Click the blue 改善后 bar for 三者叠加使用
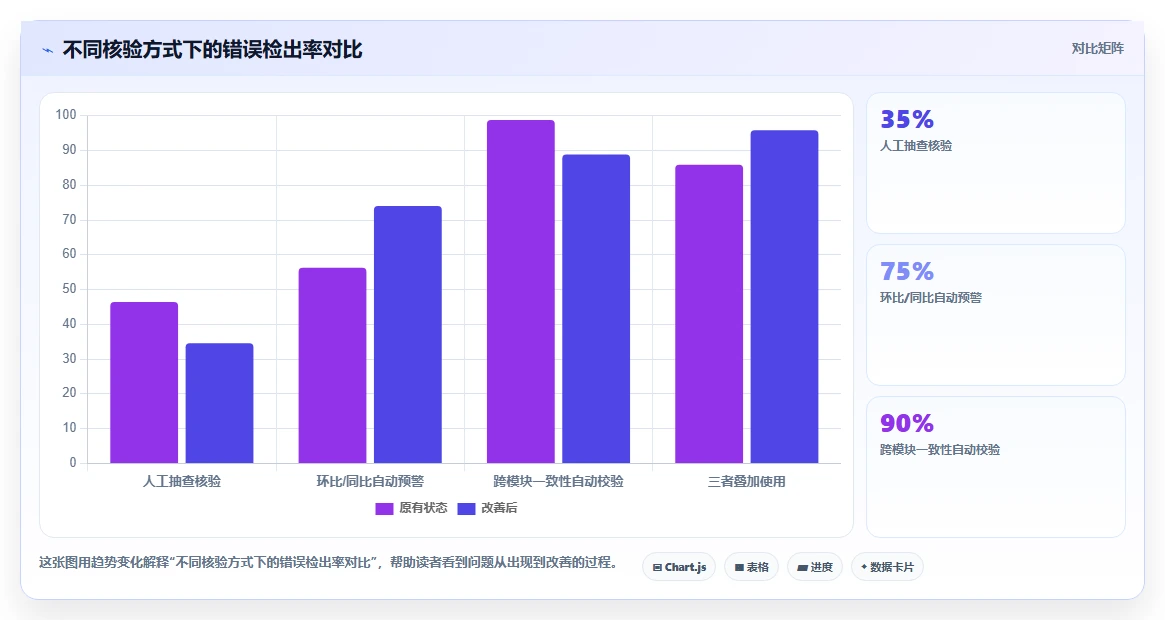Viewport: 1165px width, 620px height. pos(785,297)
